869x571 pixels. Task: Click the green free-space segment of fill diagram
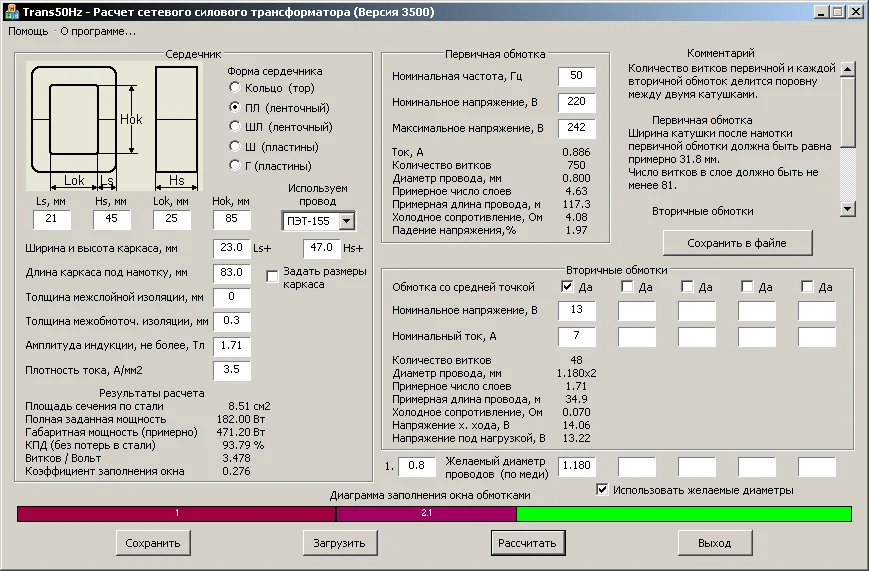683,514
